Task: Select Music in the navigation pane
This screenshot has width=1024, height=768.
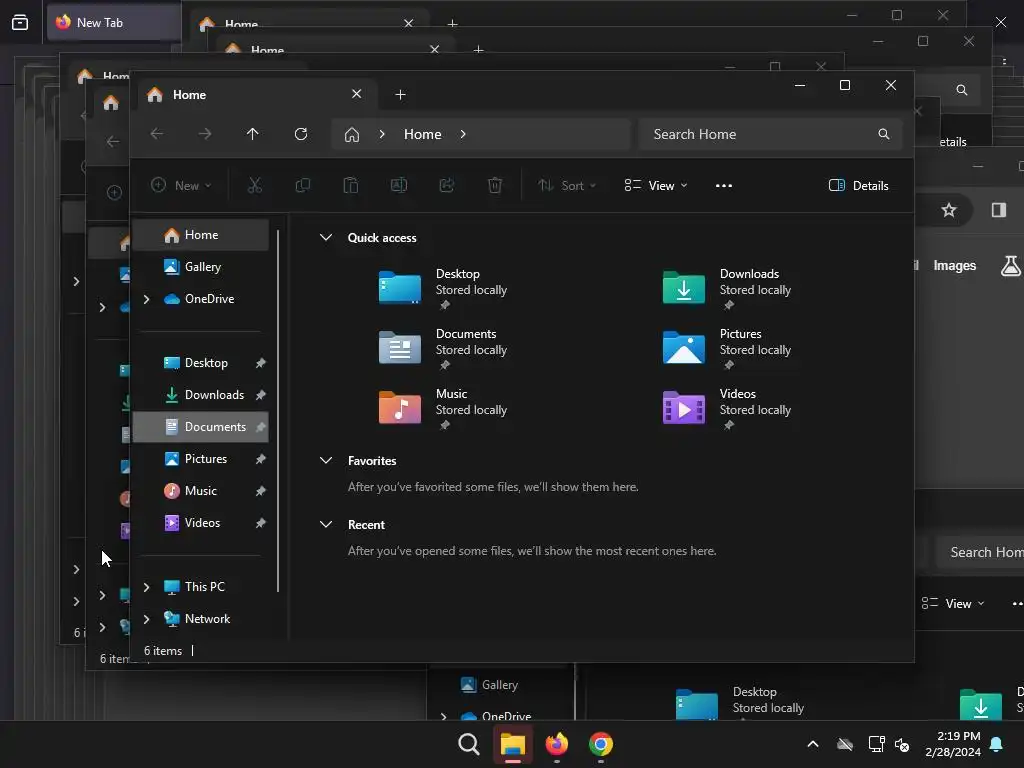Action: coord(200,491)
